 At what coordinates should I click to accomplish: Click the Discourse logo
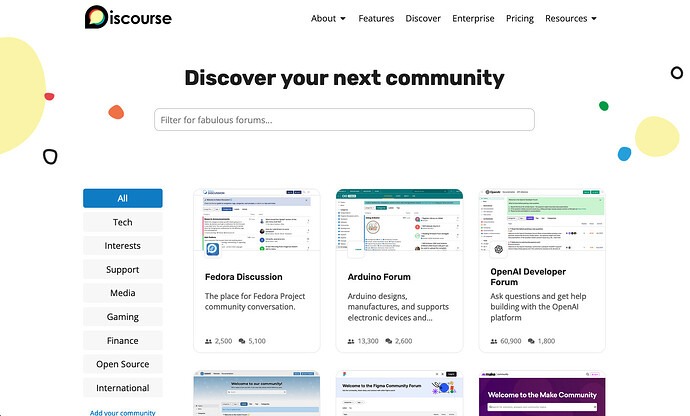tap(128, 17)
